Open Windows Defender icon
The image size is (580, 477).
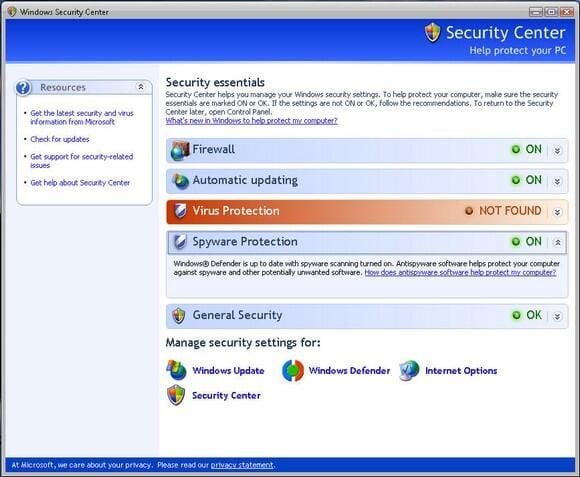(x=293, y=371)
